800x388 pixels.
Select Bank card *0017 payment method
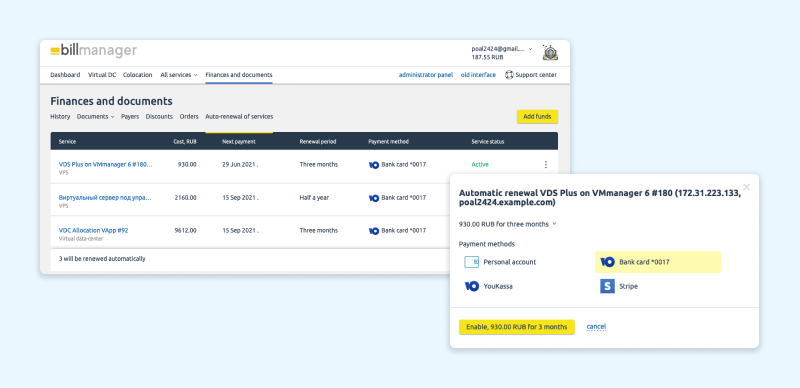pos(658,262)
